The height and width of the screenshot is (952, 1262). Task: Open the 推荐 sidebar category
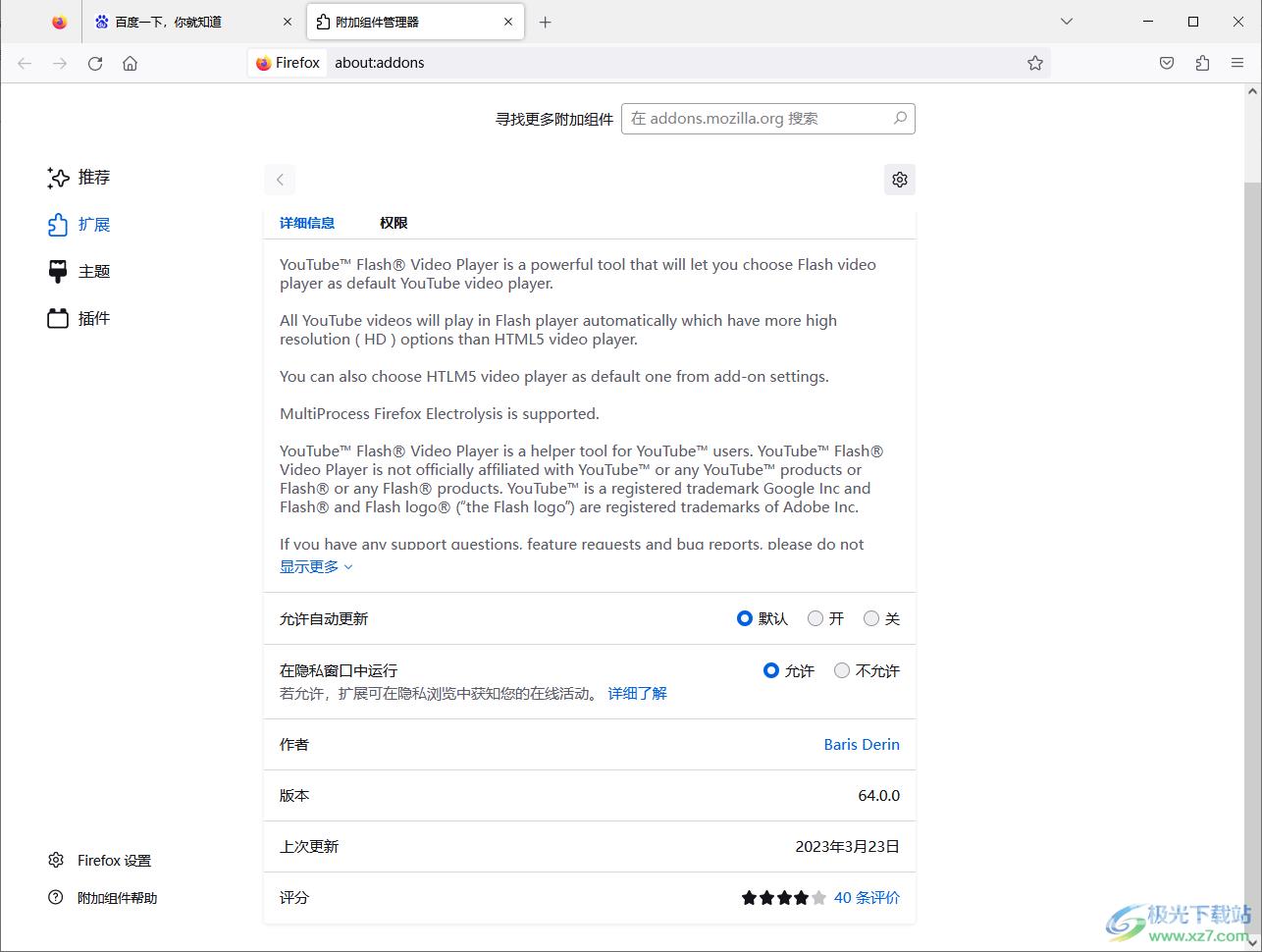tap(79, 178)
